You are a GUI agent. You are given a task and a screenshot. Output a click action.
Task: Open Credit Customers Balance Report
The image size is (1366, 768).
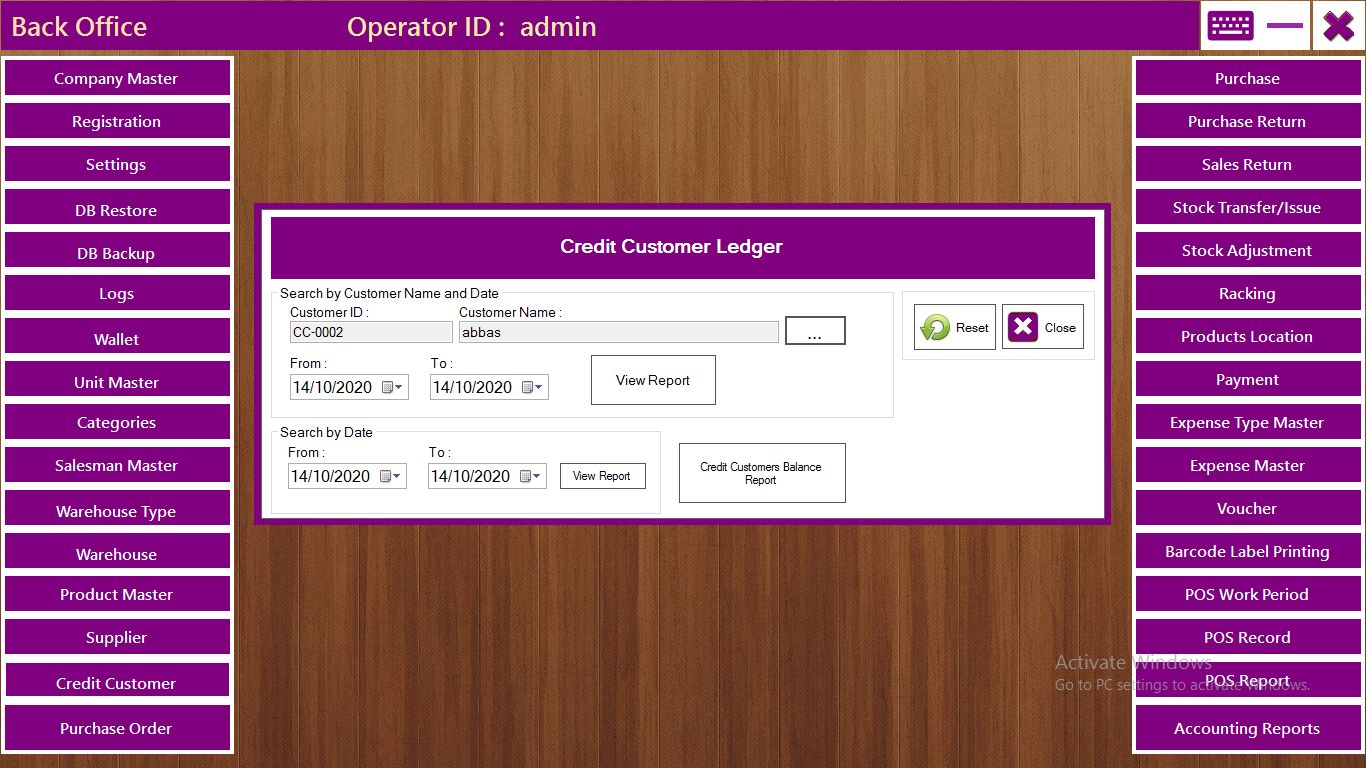(762, 473)
